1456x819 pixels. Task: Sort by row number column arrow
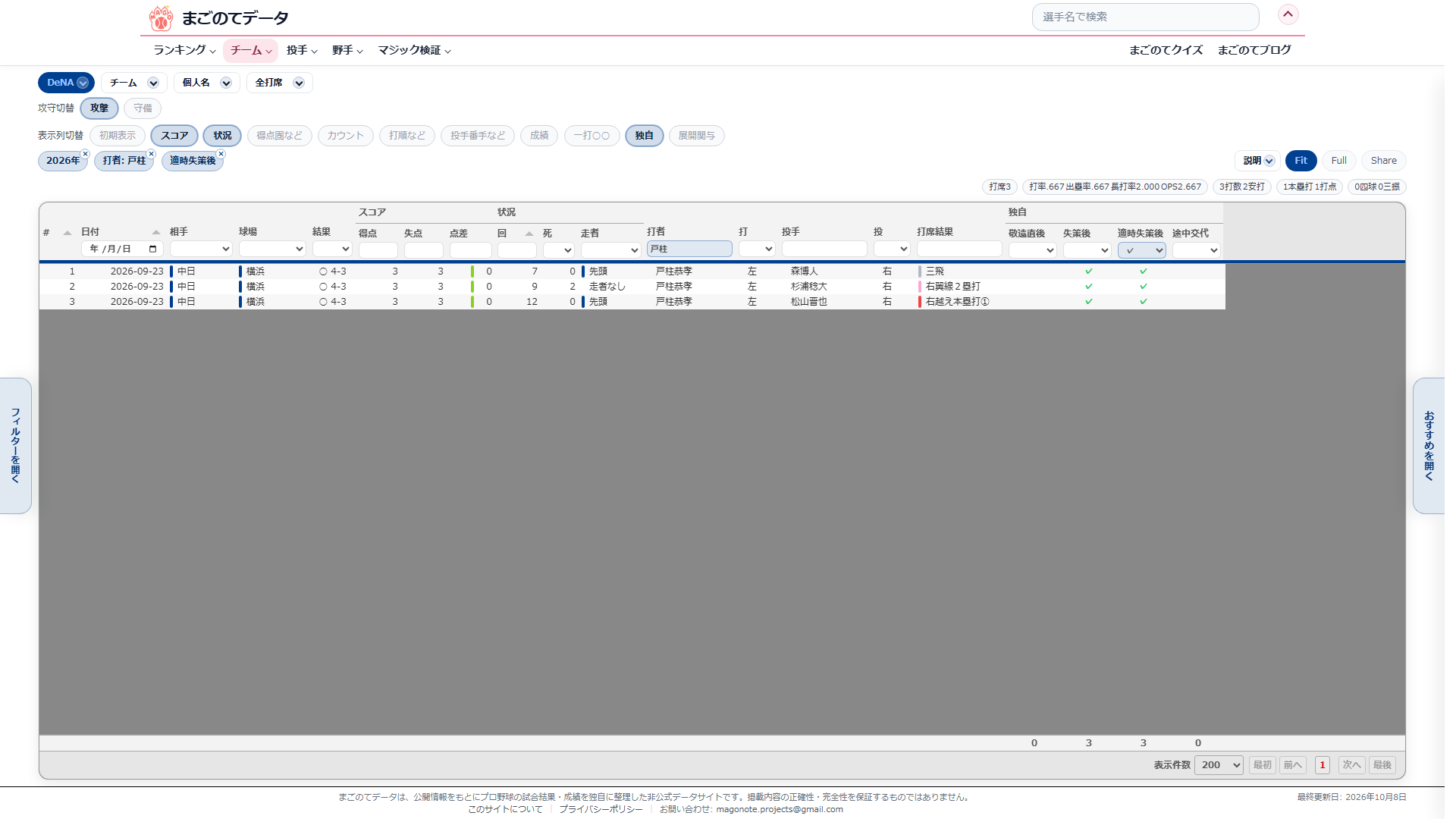[67, 233]
